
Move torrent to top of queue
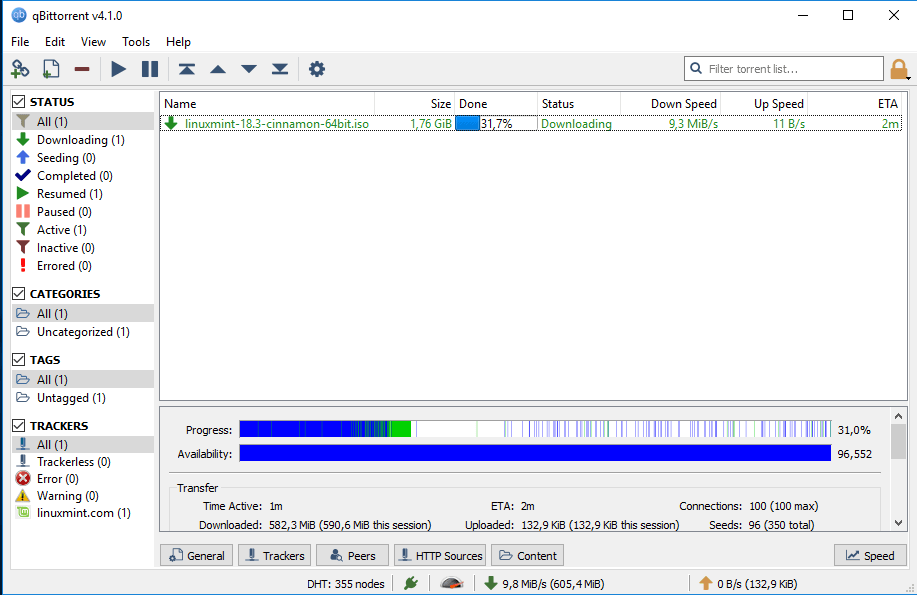187,69
